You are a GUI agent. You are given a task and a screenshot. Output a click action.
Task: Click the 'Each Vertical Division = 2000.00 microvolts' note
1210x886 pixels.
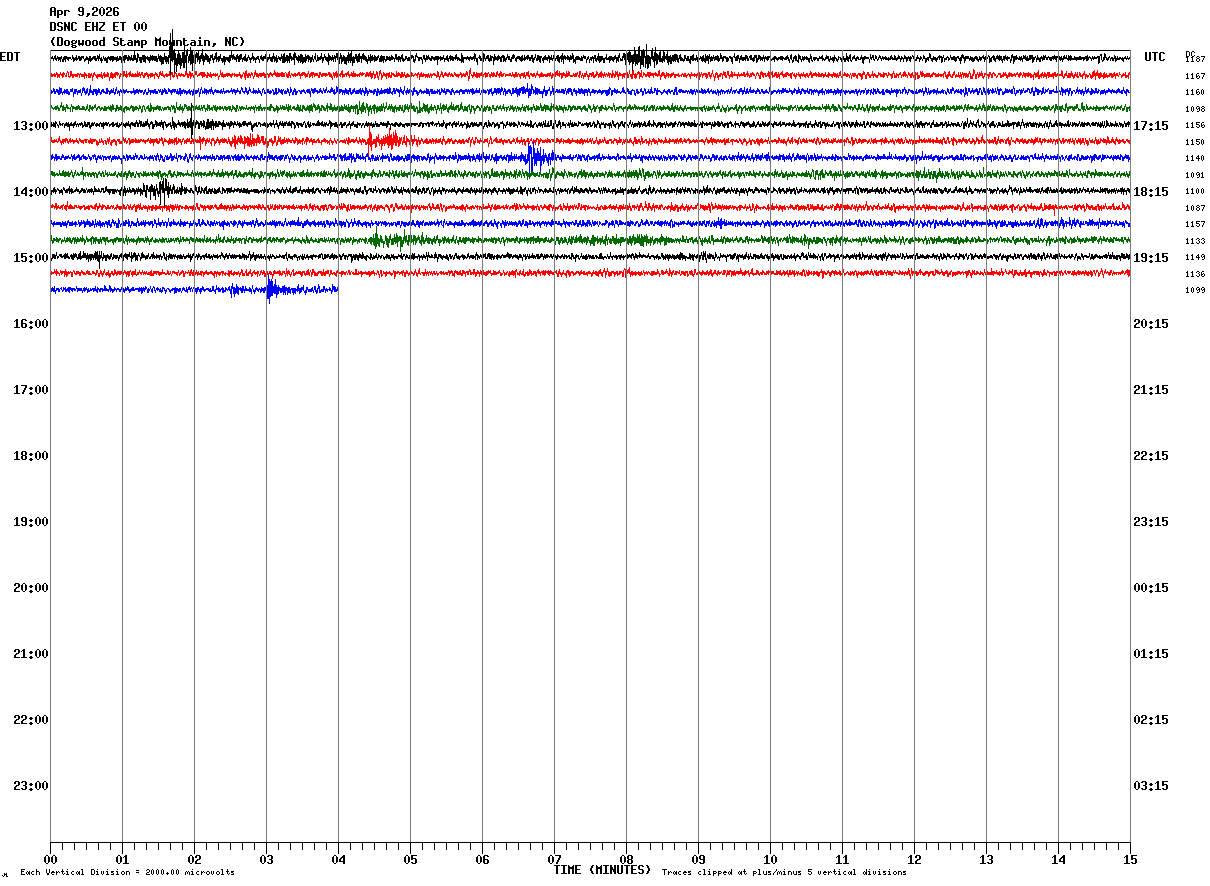coord(127,872)
